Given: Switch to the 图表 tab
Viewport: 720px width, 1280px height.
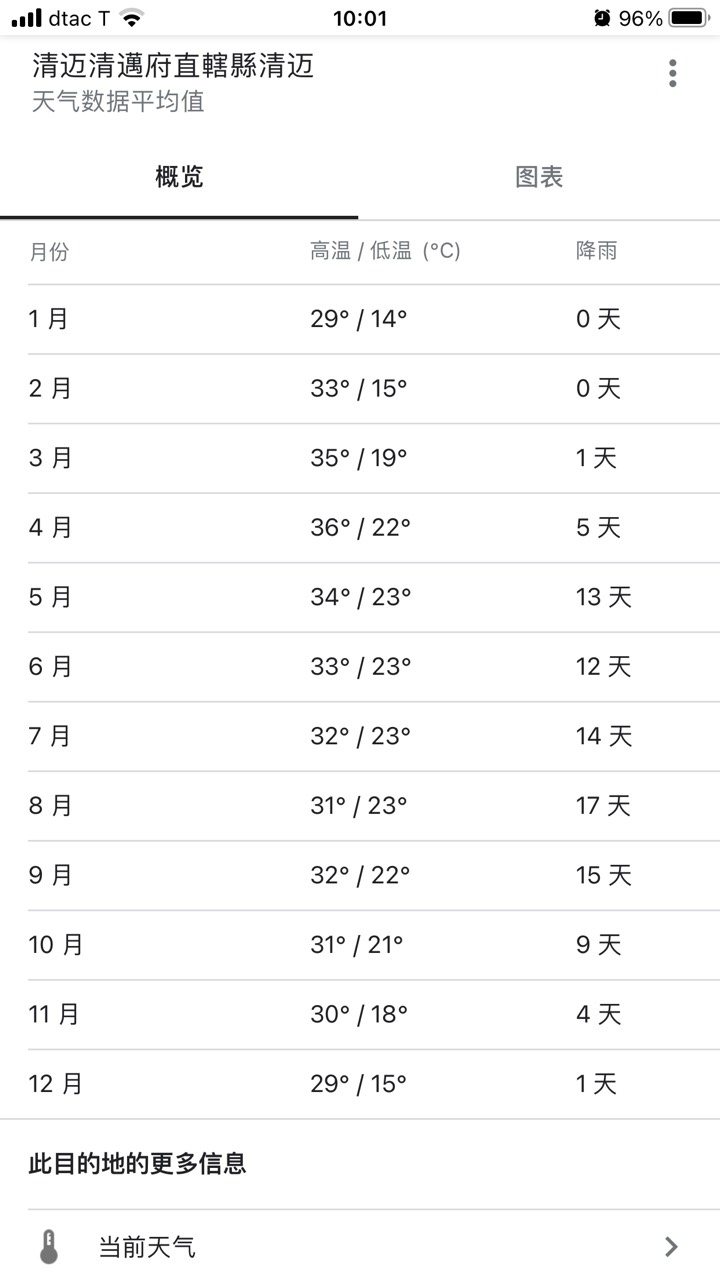Looking at the screenshot, I should click(539, 177).
